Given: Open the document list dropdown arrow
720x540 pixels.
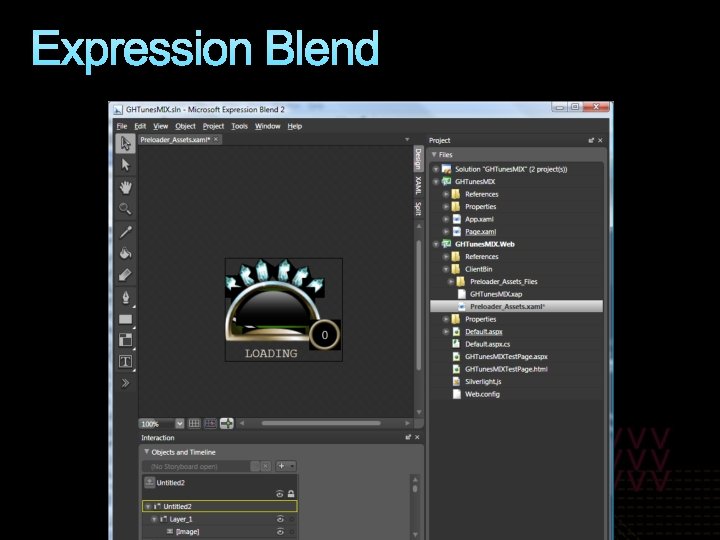Looking at the screenshot, I should [407, 140].
